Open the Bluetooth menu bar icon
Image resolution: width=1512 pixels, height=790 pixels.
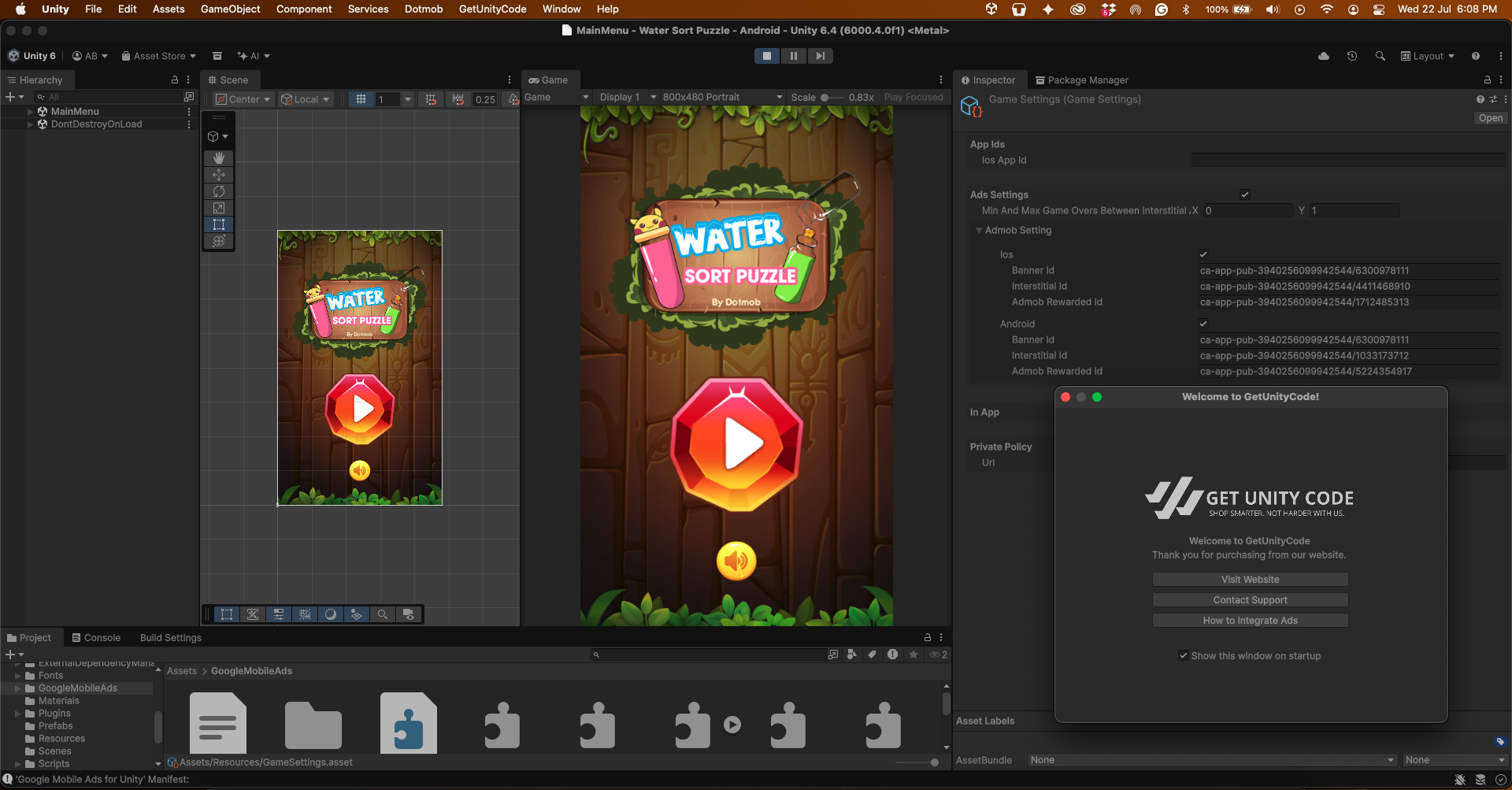point(1186,9)
